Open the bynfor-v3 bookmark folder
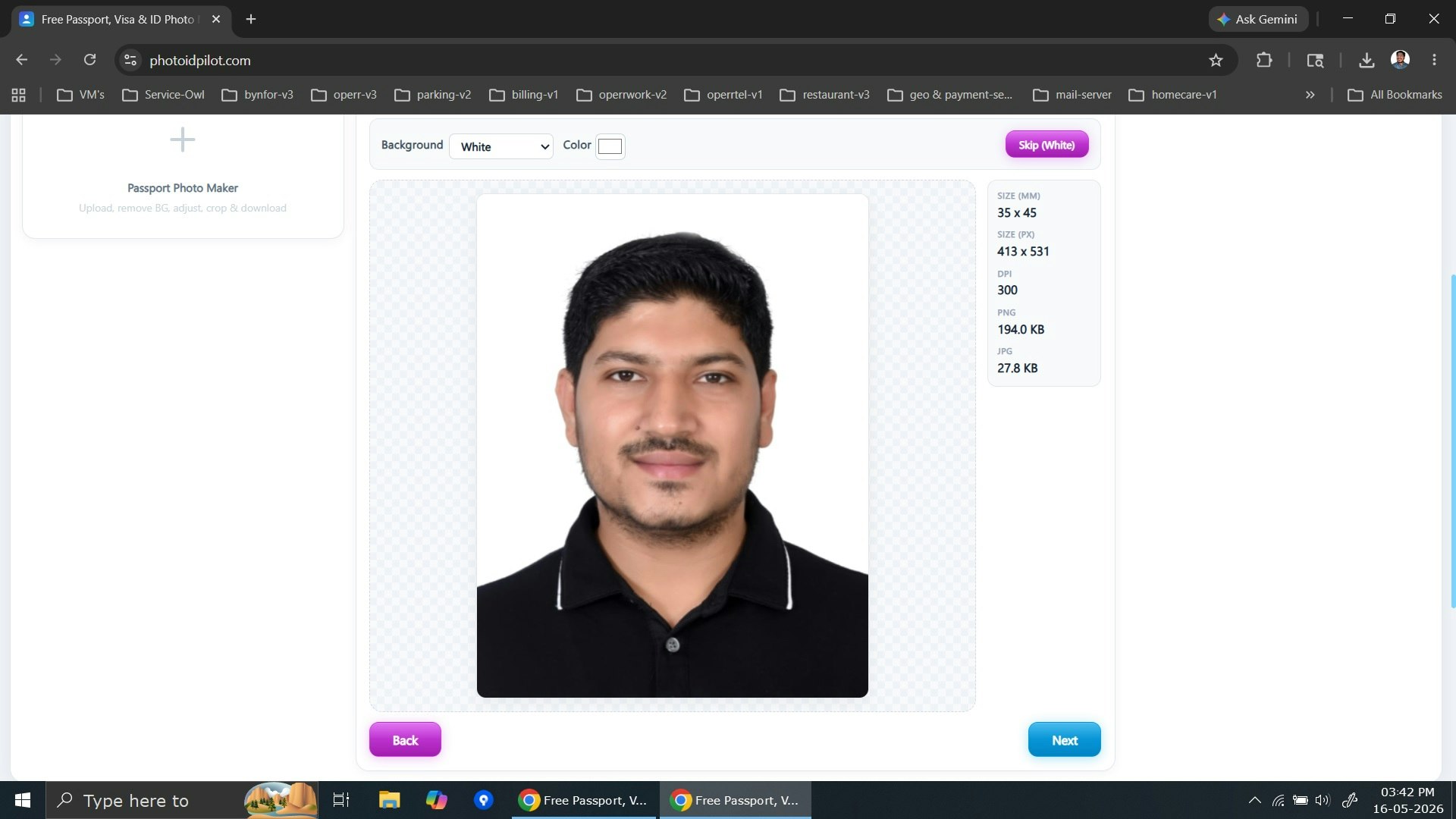The height and width of the screenshot is (819, 1456). [257, 95]
